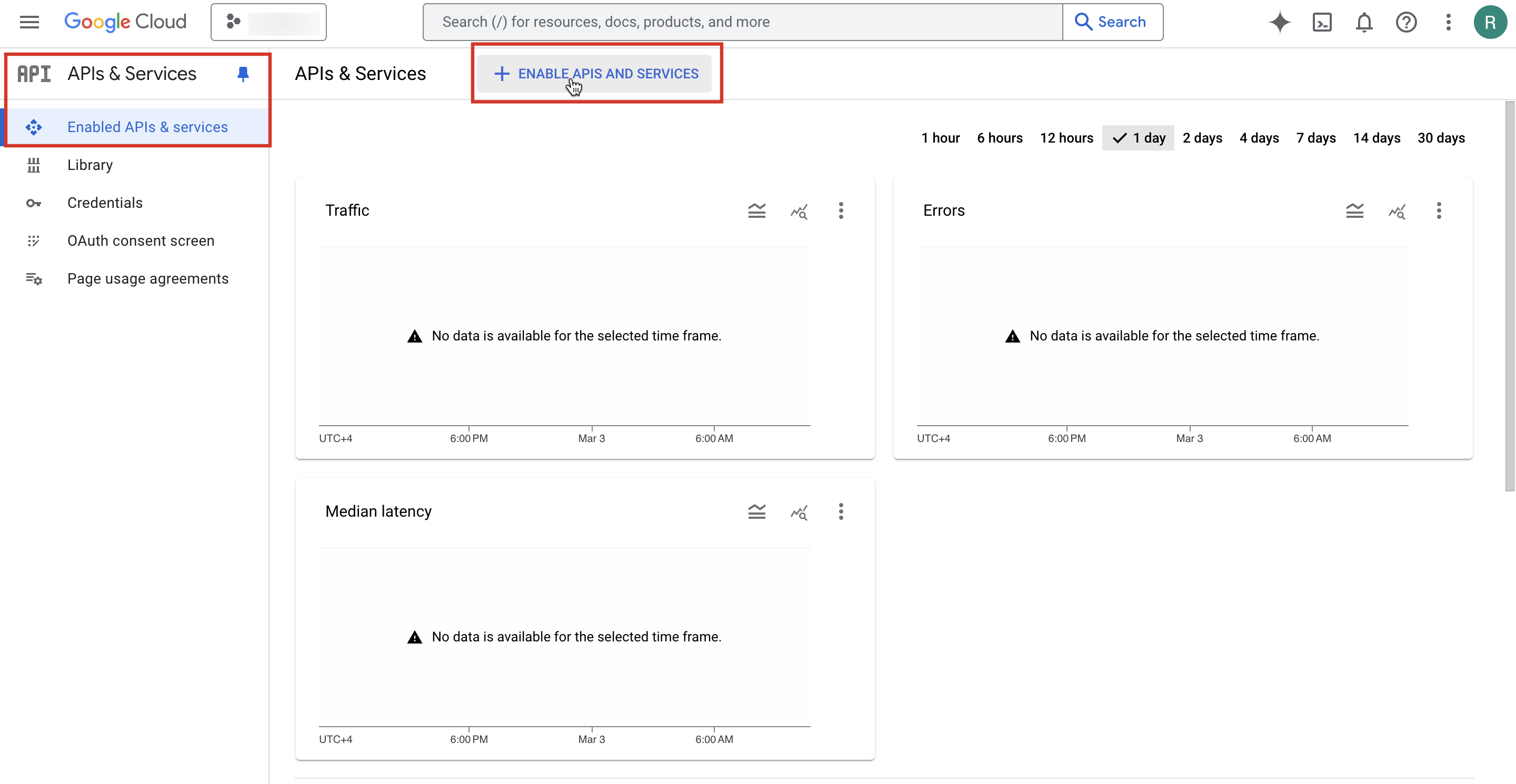Open the account avatar R
1516x784 pixels.
[x=1490, y=22]
